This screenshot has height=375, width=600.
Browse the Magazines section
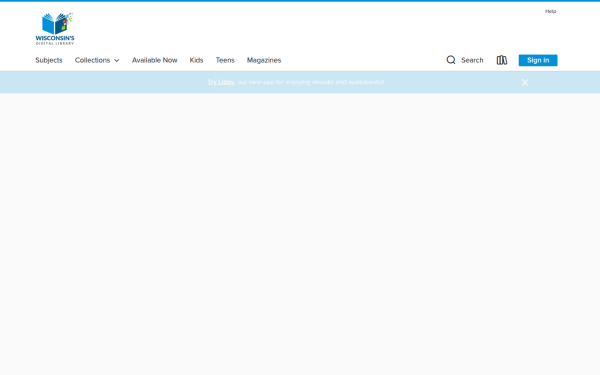264,60
